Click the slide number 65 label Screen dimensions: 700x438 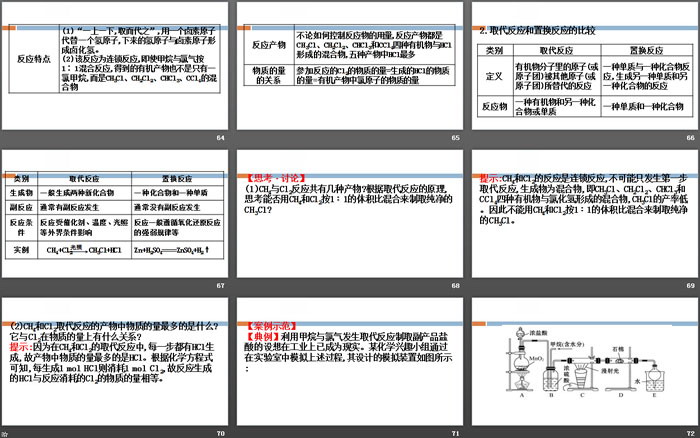(x=454, y=136)
